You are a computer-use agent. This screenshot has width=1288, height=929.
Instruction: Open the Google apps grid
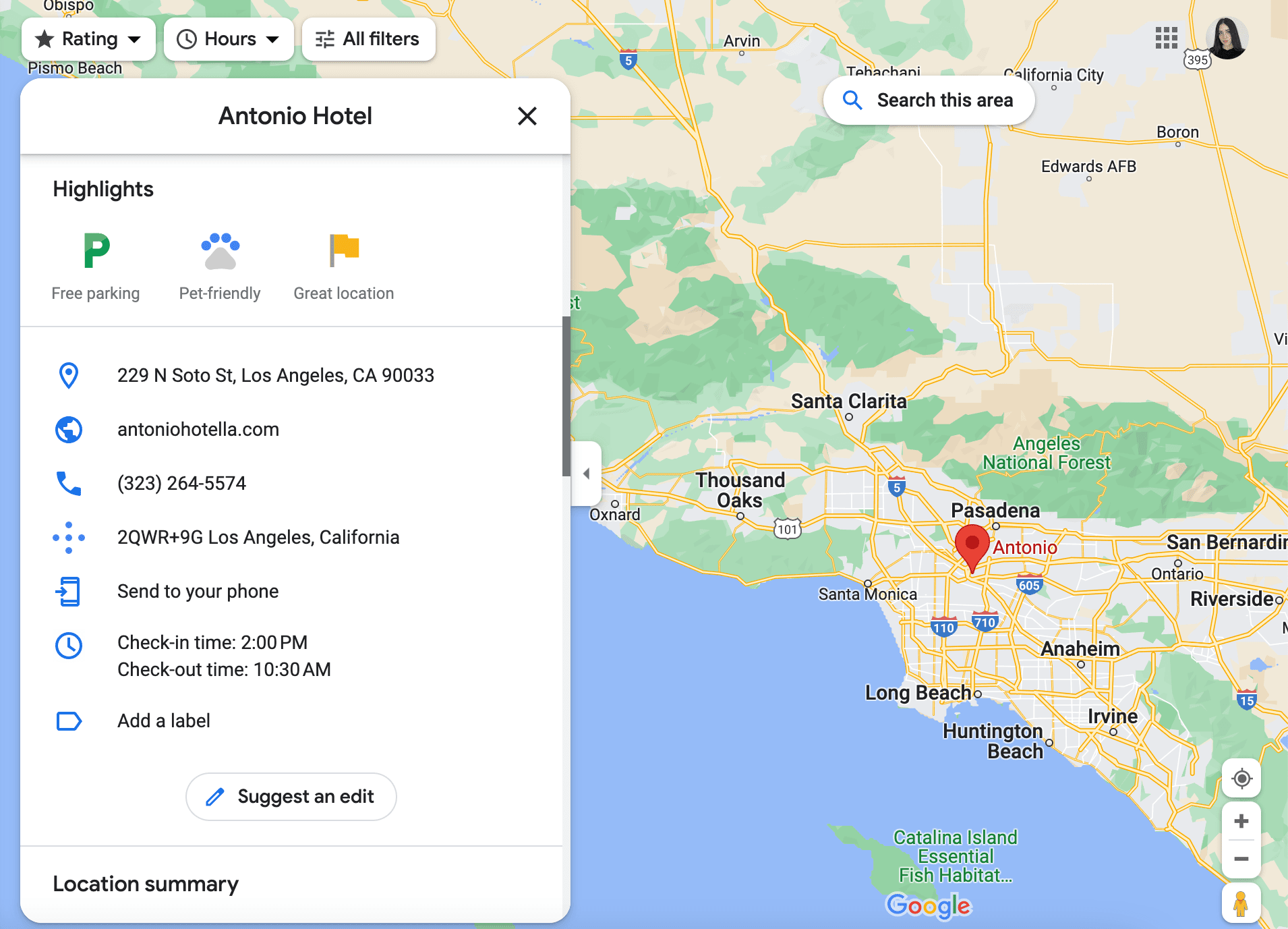click(x=1166, y=38)
